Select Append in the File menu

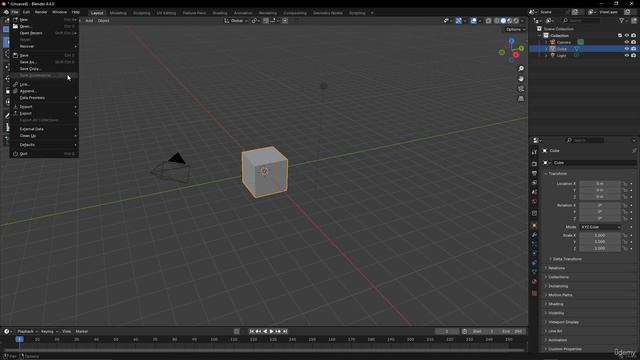pyautogui.click(x=44, y=91)
